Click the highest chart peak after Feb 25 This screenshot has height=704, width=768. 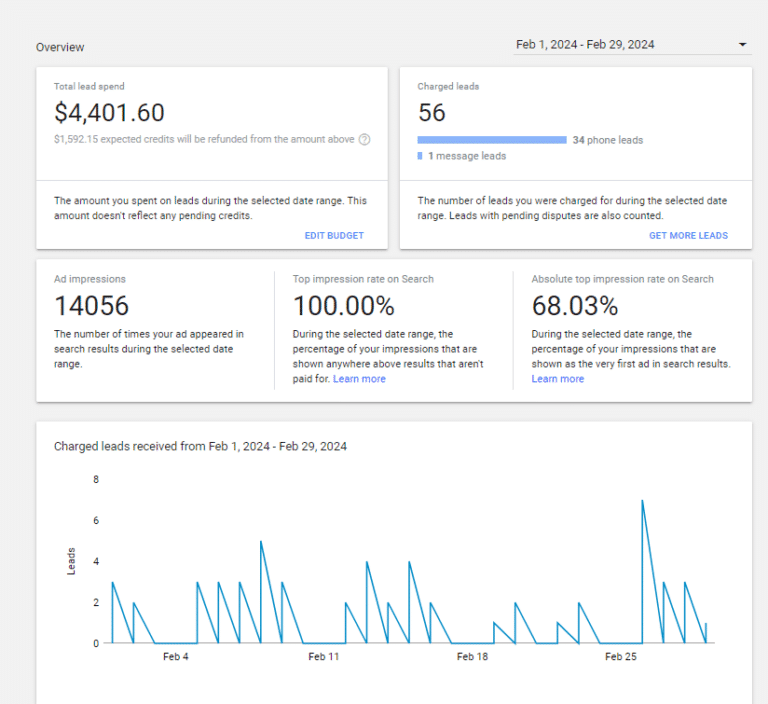tap(642, 501)
